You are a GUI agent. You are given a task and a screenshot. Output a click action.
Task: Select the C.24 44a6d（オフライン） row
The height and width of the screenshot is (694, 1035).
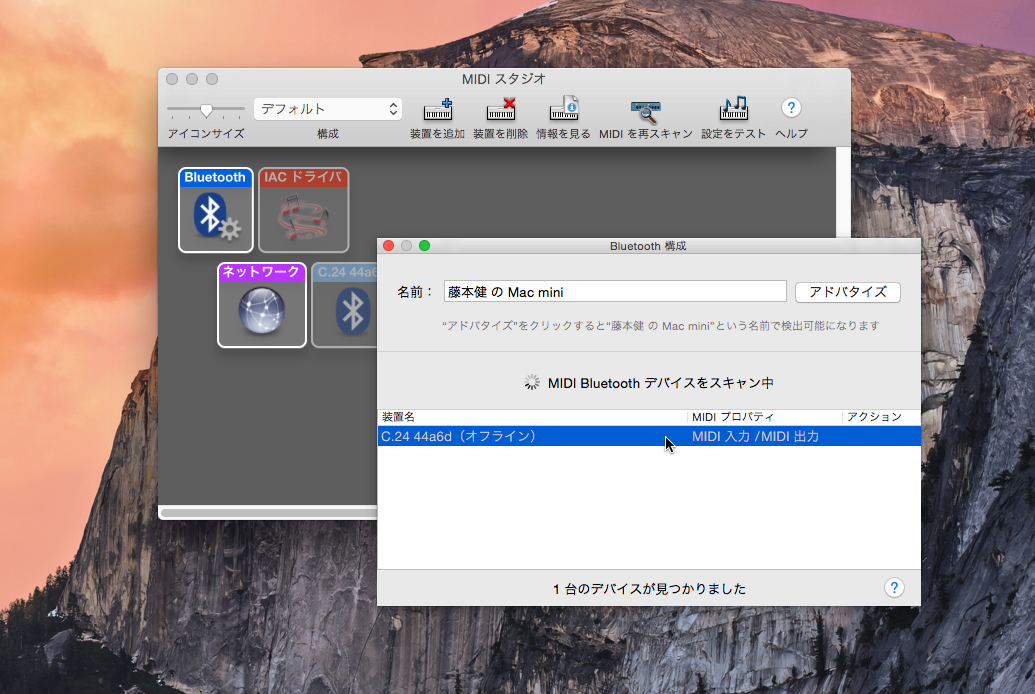click(x=649, y=436)
